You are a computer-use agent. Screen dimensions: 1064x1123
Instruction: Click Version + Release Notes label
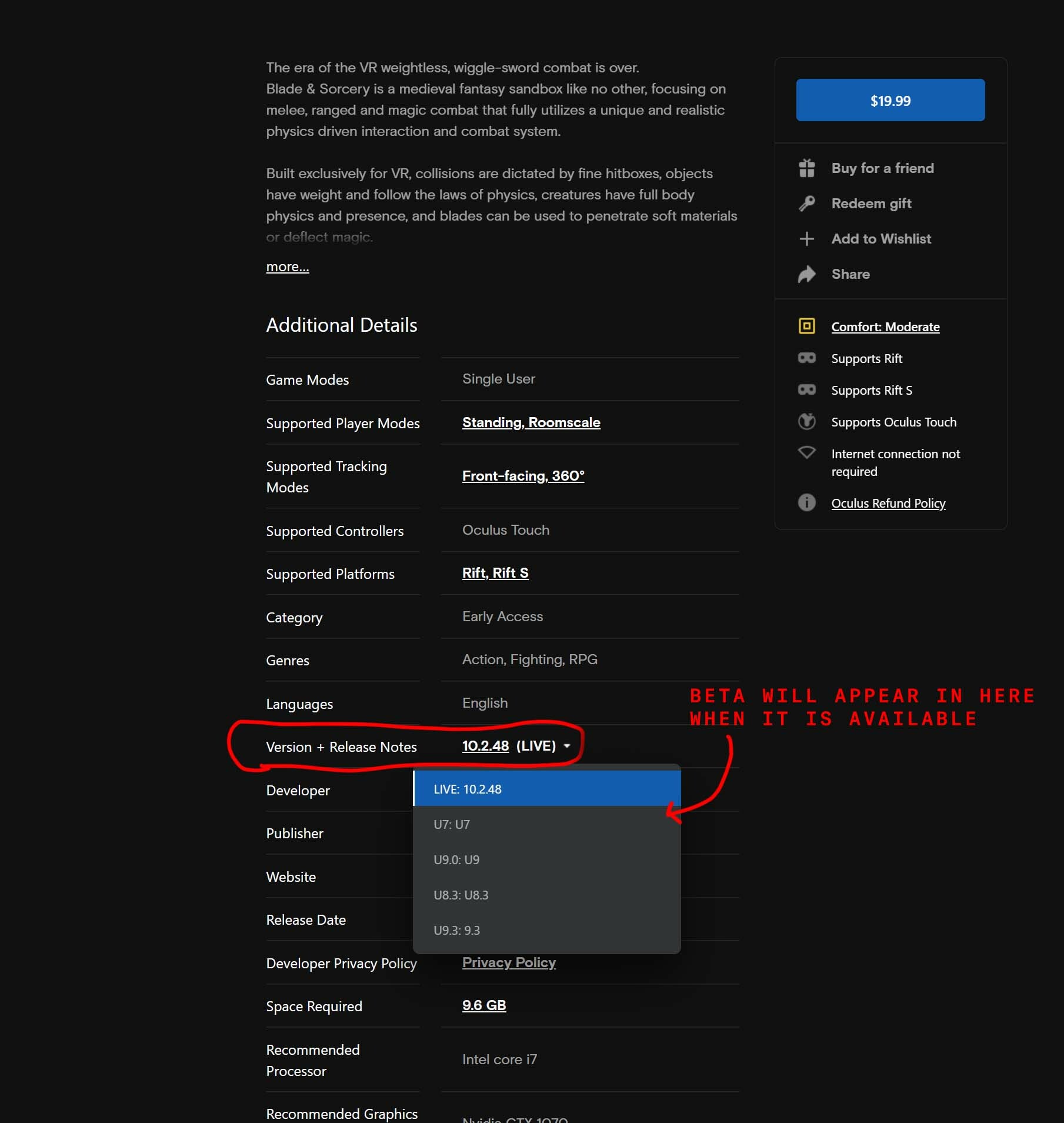(x=341, y=747)
